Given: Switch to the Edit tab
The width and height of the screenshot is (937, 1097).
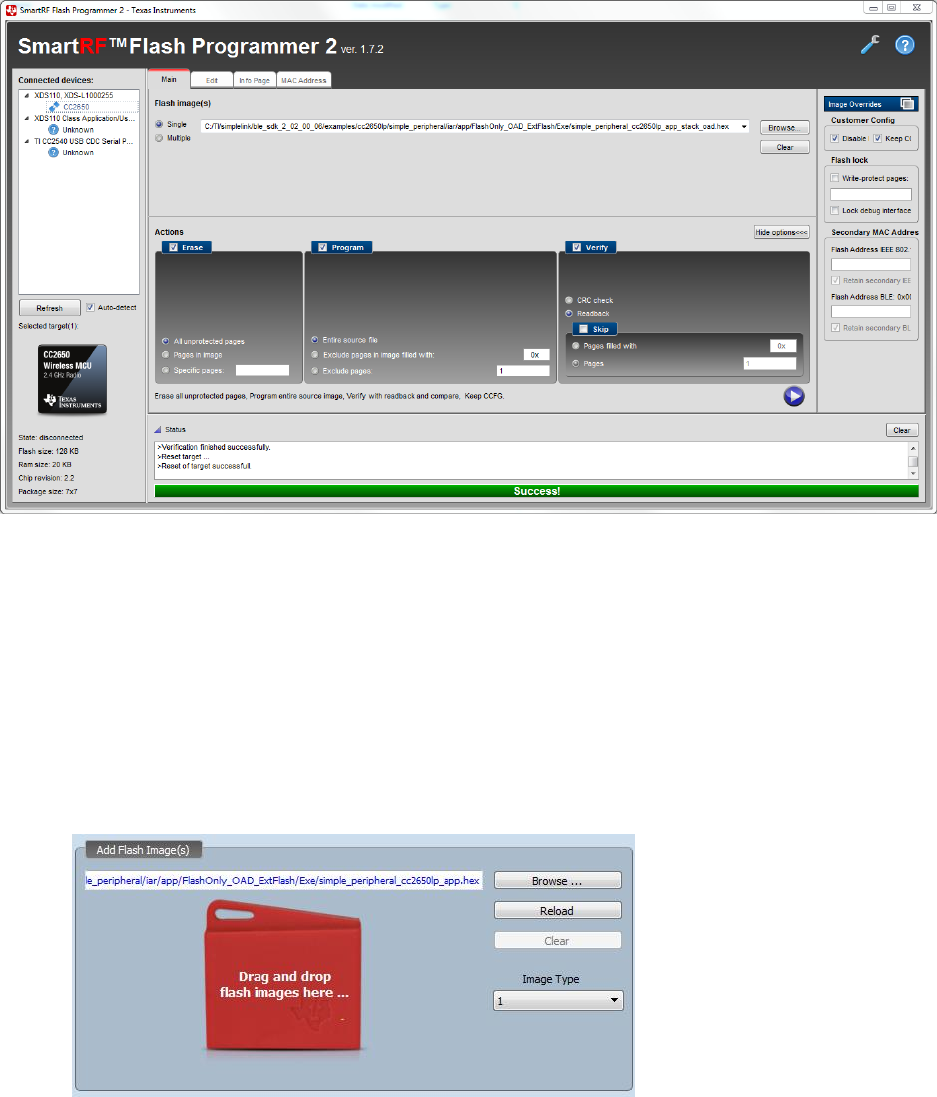Looking at the screenshot, I should click(x=211, y=80).
